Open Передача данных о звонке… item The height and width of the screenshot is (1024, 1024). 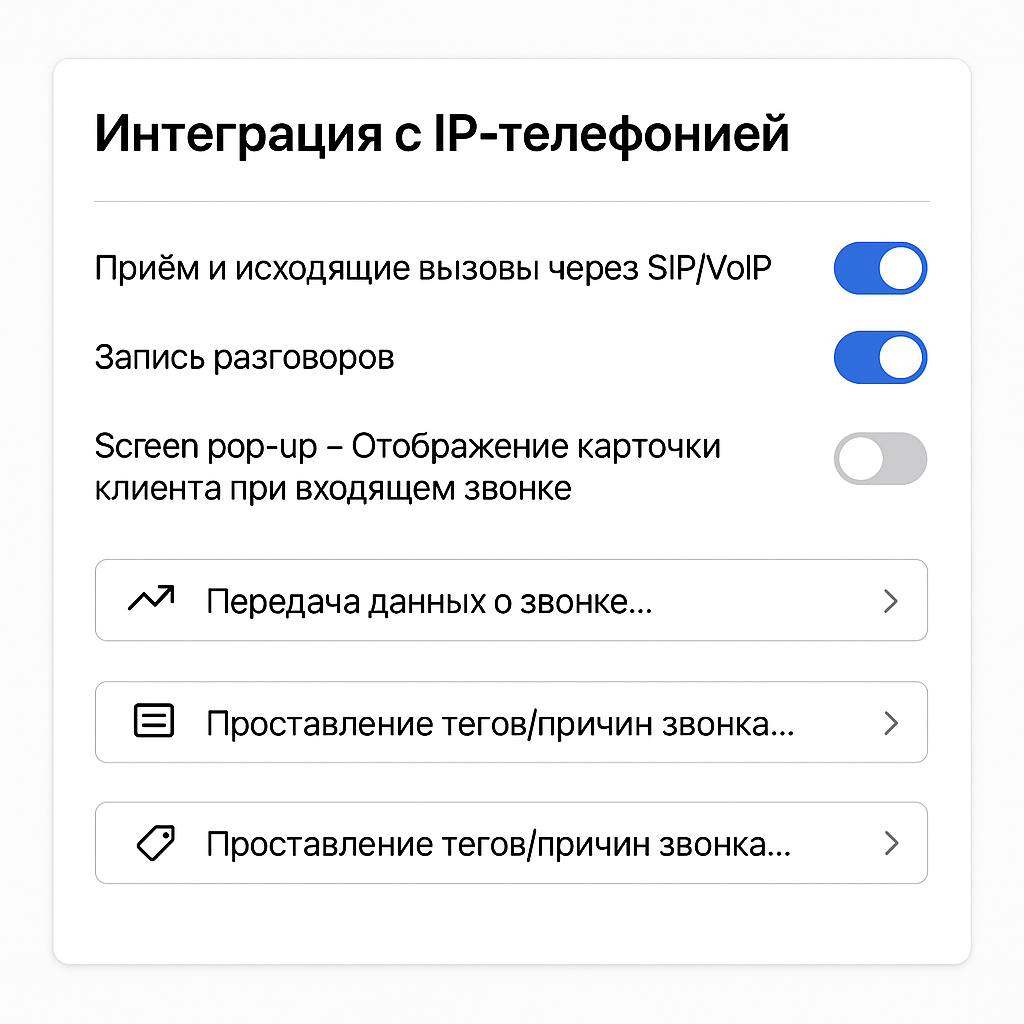pos(511,600)
